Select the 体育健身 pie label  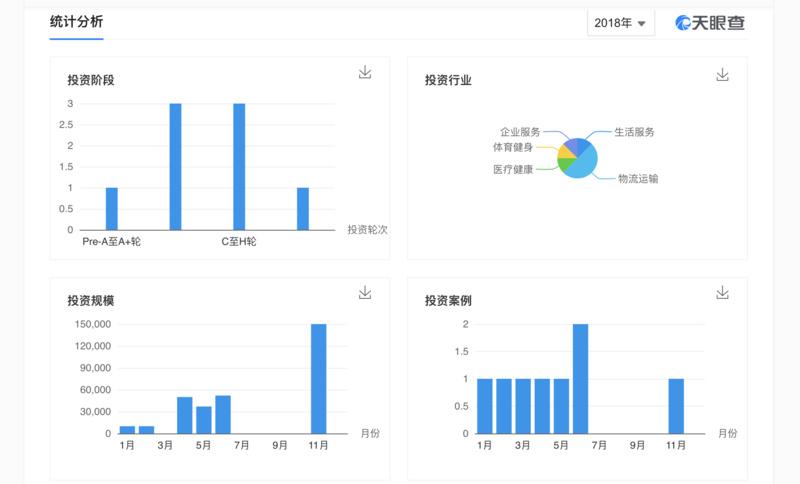(513, 148)
